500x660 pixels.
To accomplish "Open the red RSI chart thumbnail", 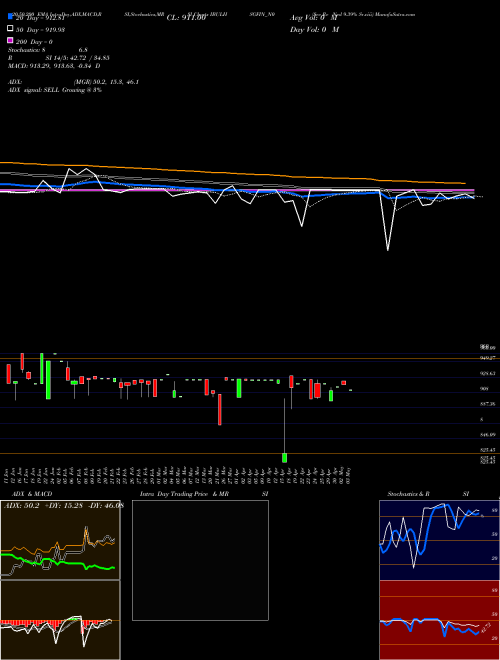I will pos(439,620).
